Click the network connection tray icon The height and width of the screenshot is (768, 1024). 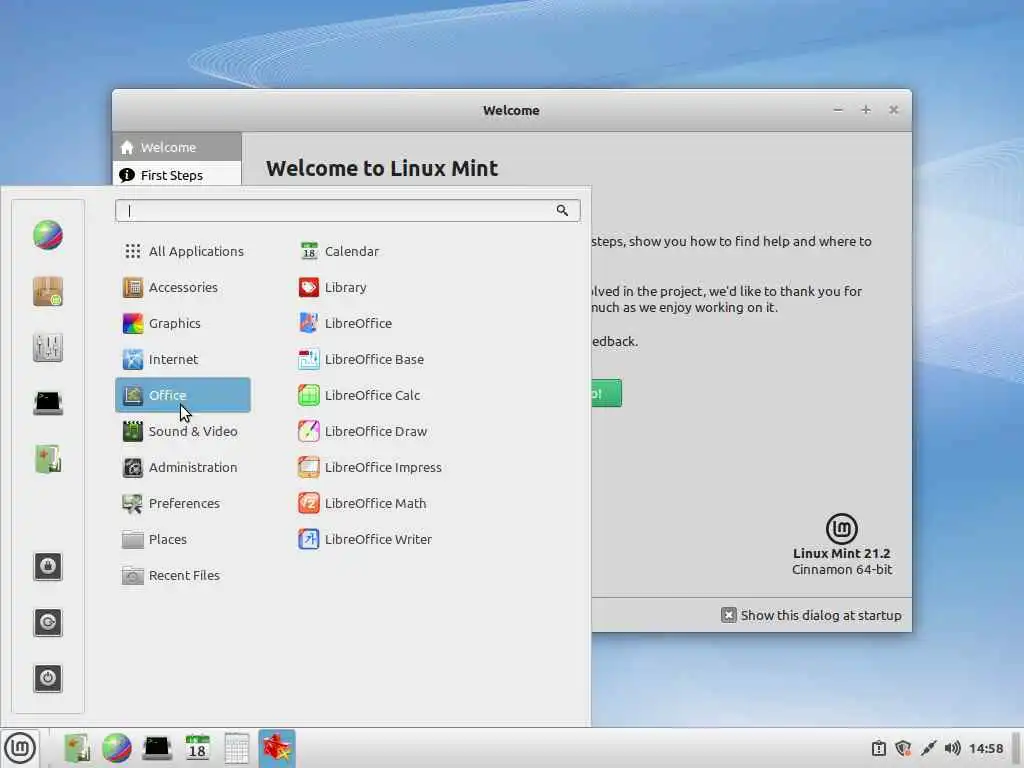tap(928, 748)
